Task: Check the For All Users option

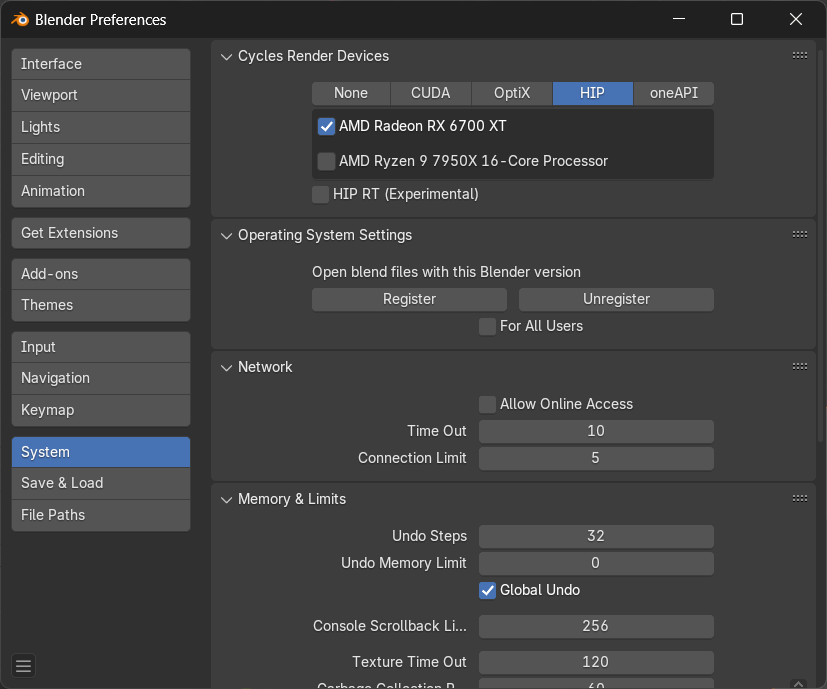Action: click(x=487, y=326)
